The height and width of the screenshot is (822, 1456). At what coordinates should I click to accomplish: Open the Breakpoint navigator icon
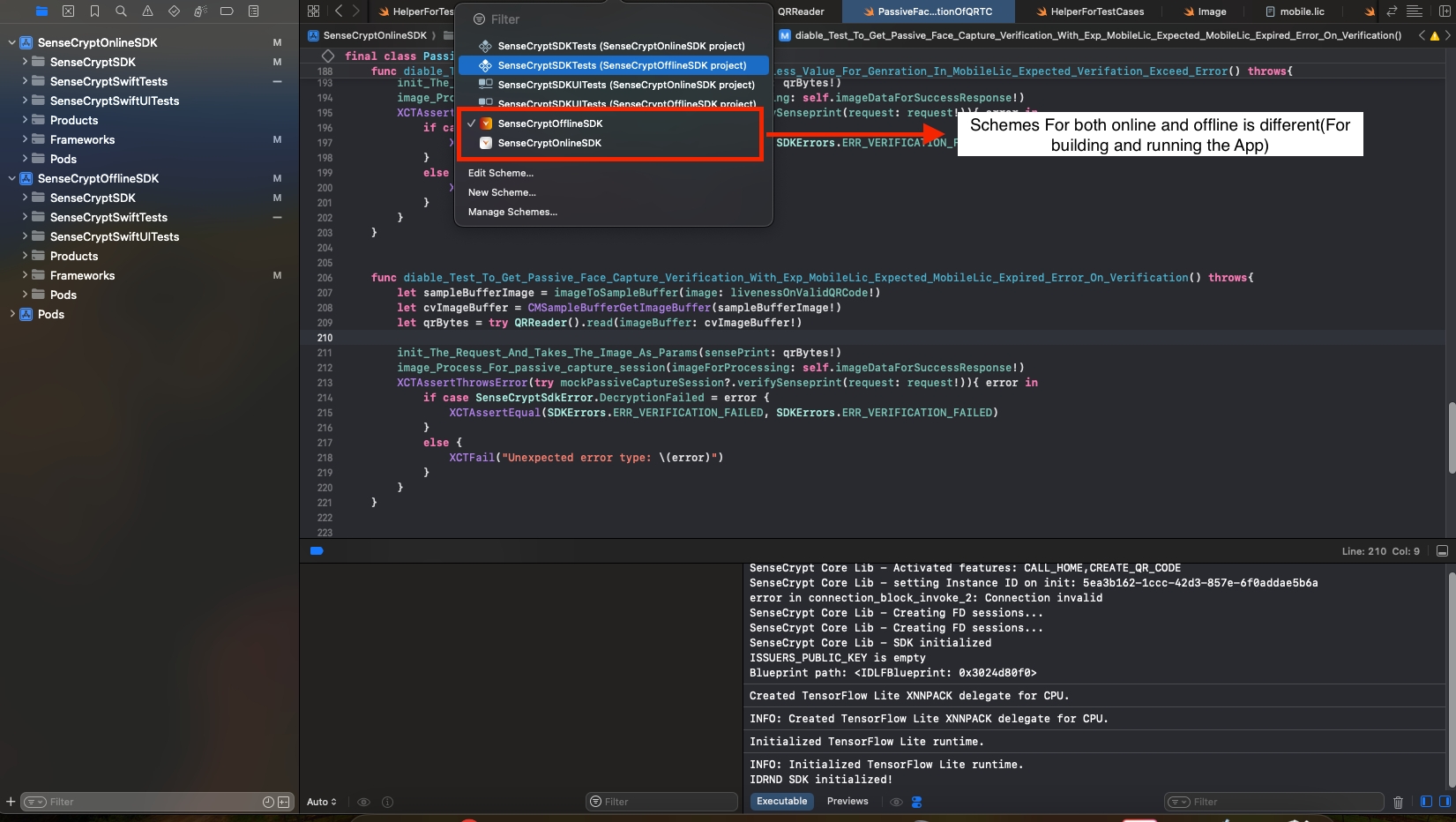click(x=227, y=11)
